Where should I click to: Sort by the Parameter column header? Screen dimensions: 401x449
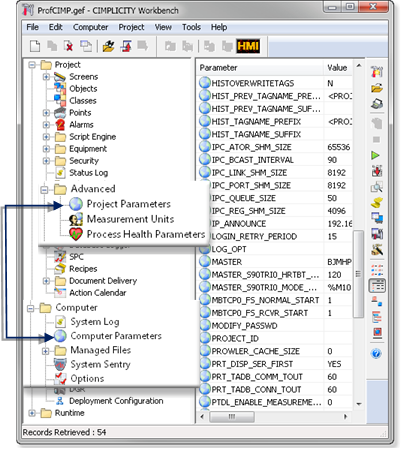pyautogui.click(x=260, y=68)
